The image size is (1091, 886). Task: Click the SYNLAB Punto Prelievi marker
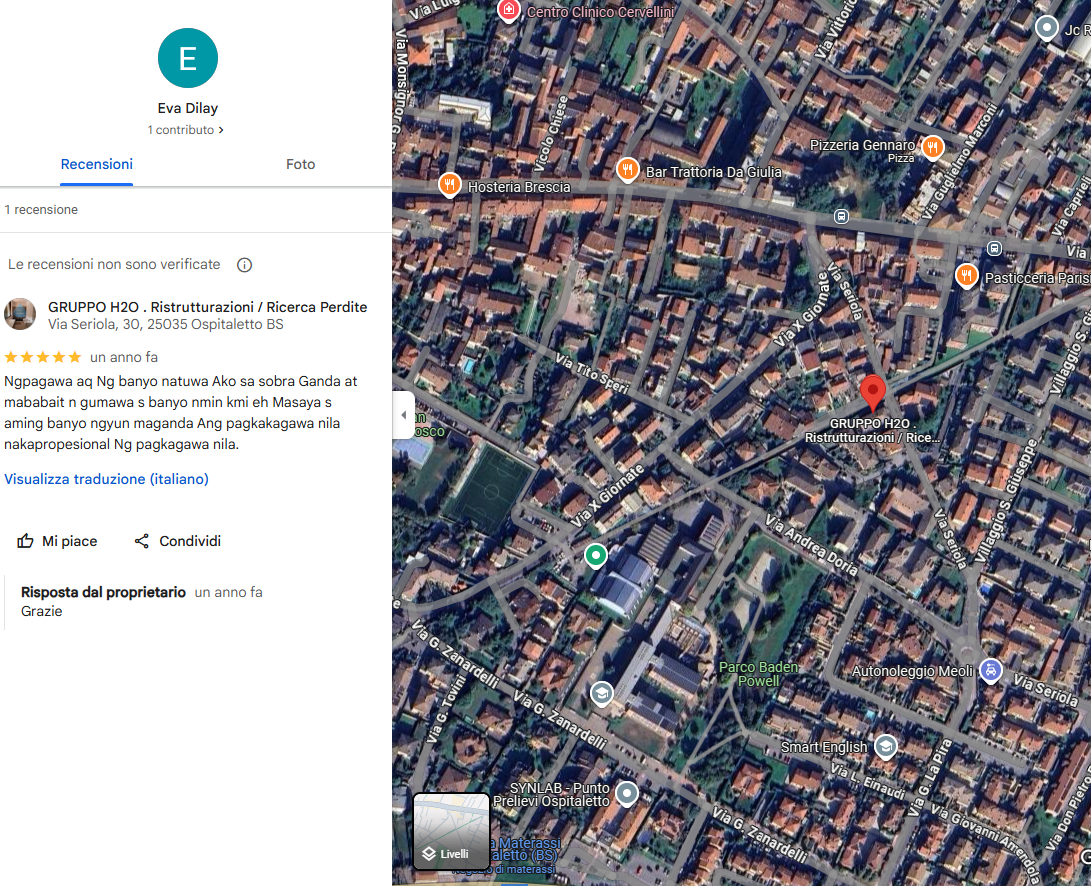627,793
